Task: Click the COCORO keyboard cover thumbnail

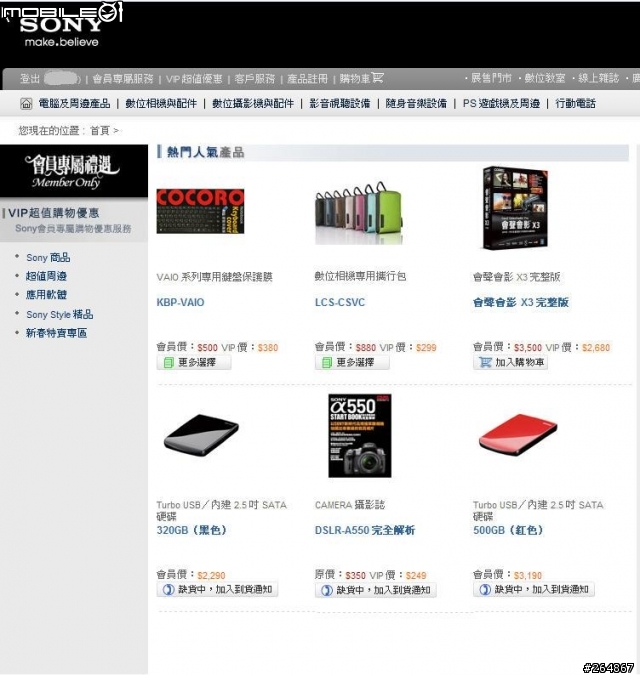Action: click(200, 212)
